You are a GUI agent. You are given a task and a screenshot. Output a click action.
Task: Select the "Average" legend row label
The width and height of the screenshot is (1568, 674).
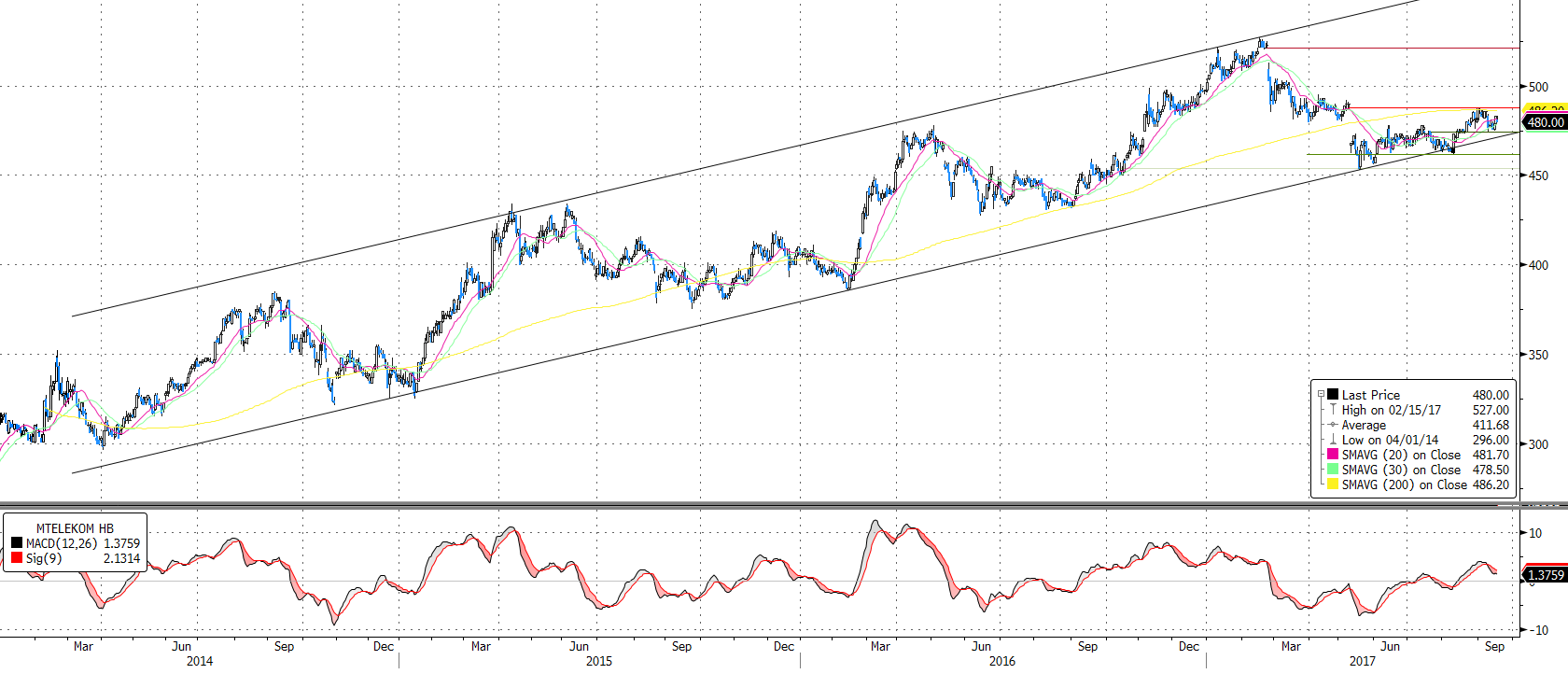point(1364,425)
